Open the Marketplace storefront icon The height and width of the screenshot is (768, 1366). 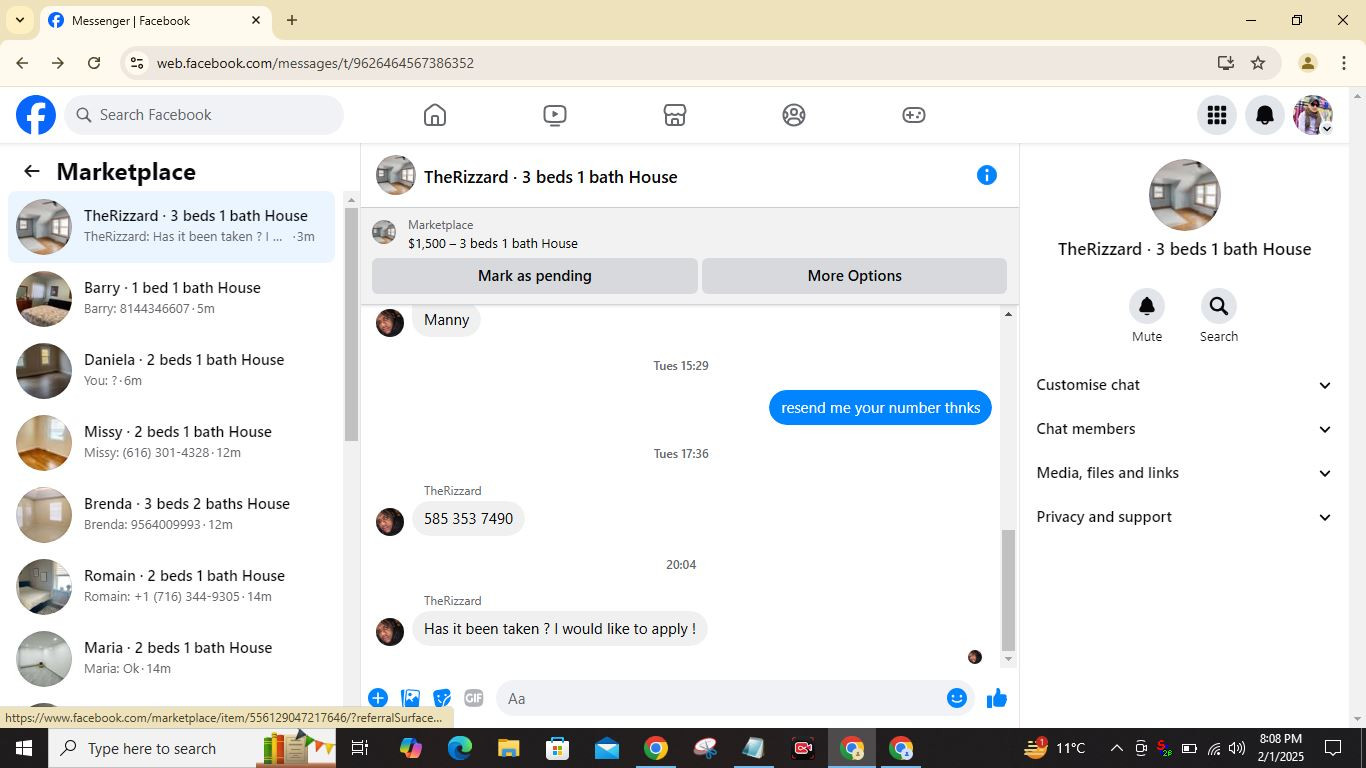675,115
